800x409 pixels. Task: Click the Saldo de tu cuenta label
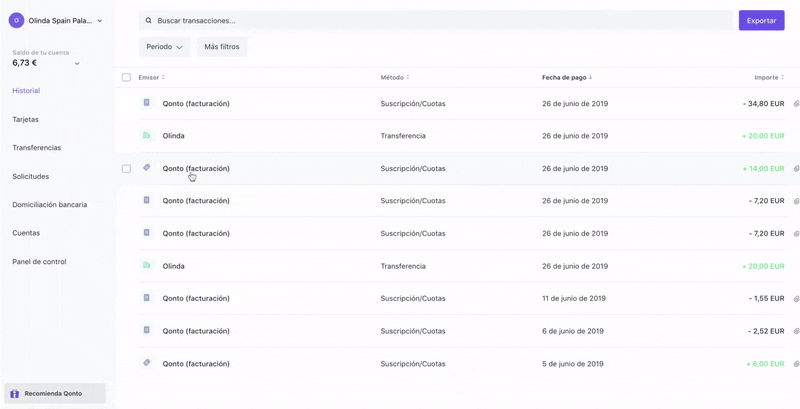coord(40,53)
